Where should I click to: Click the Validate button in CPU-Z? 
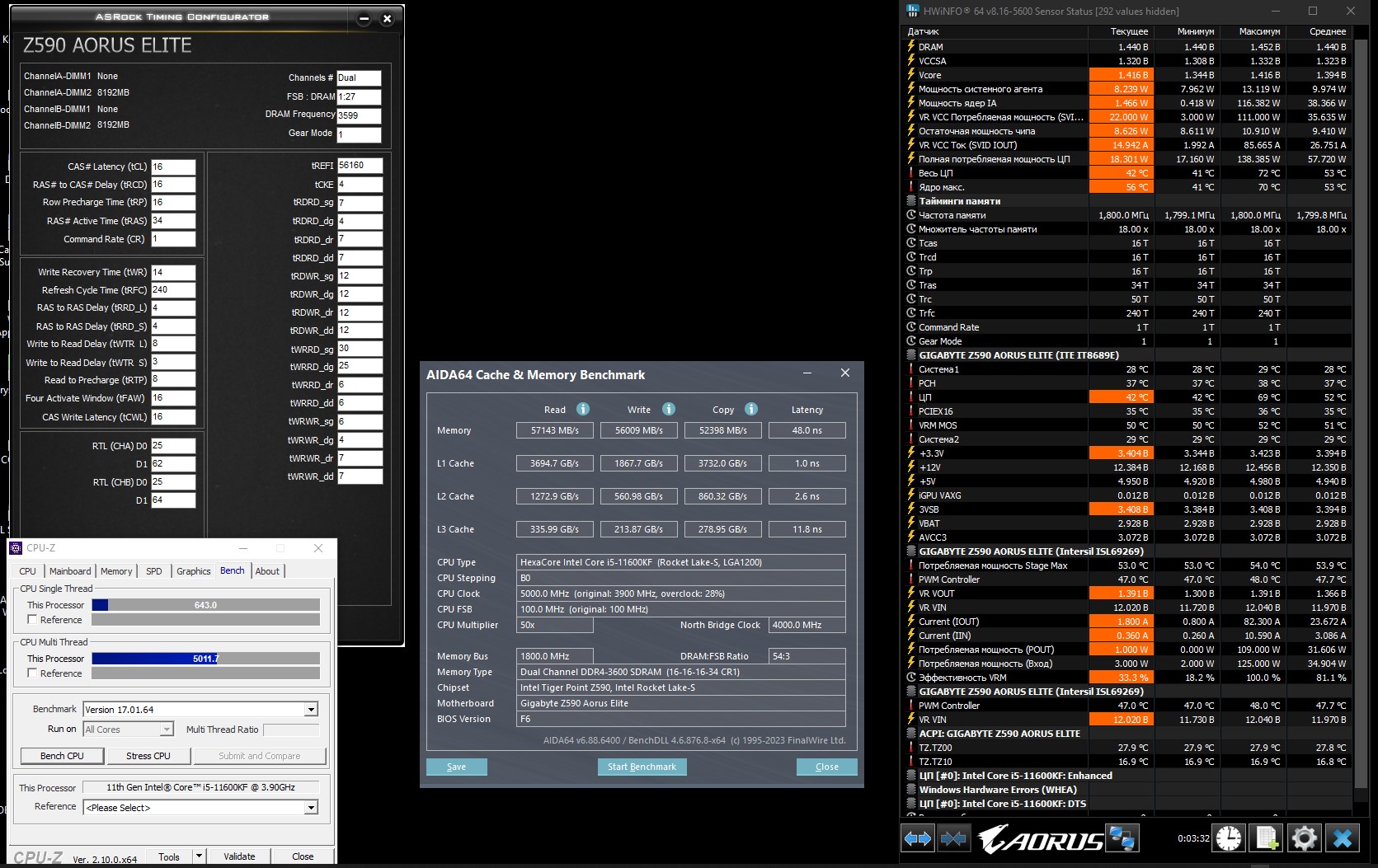239,856
